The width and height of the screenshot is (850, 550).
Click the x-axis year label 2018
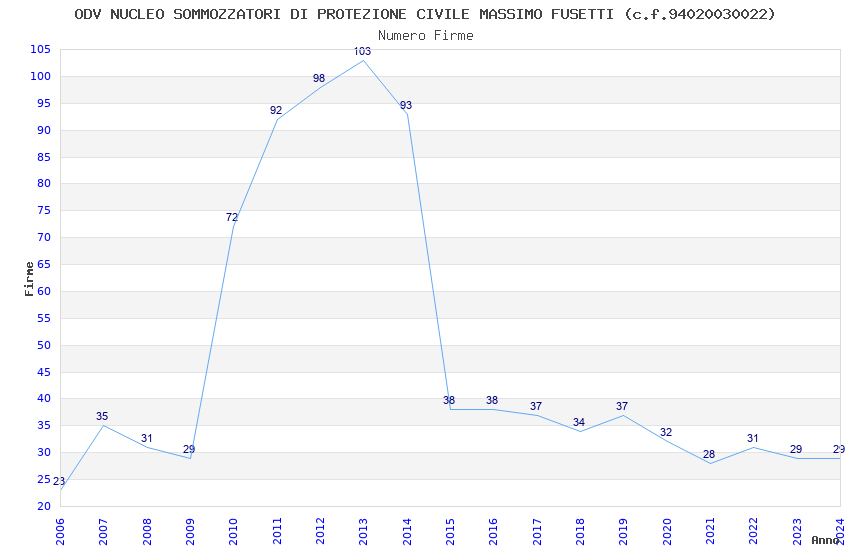coord(580,532)
